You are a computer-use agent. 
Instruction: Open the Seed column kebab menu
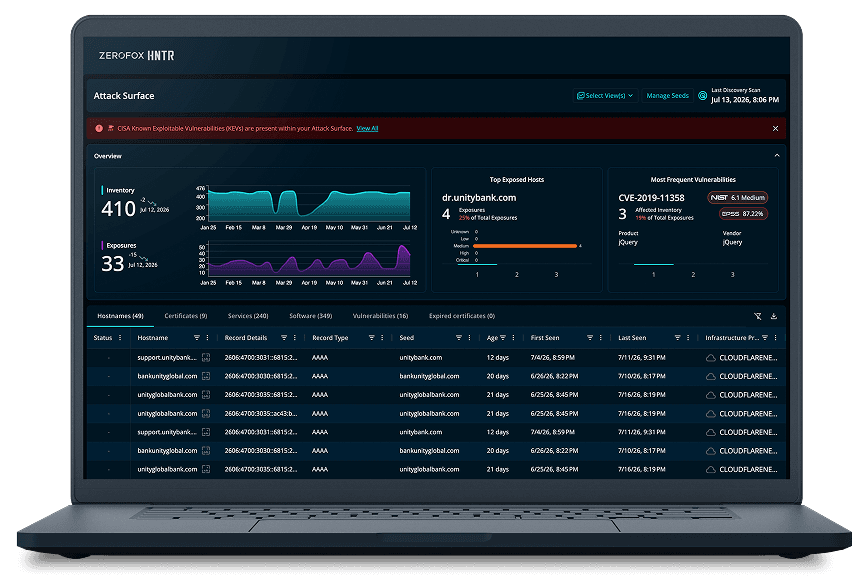click(x=469, y=337)
